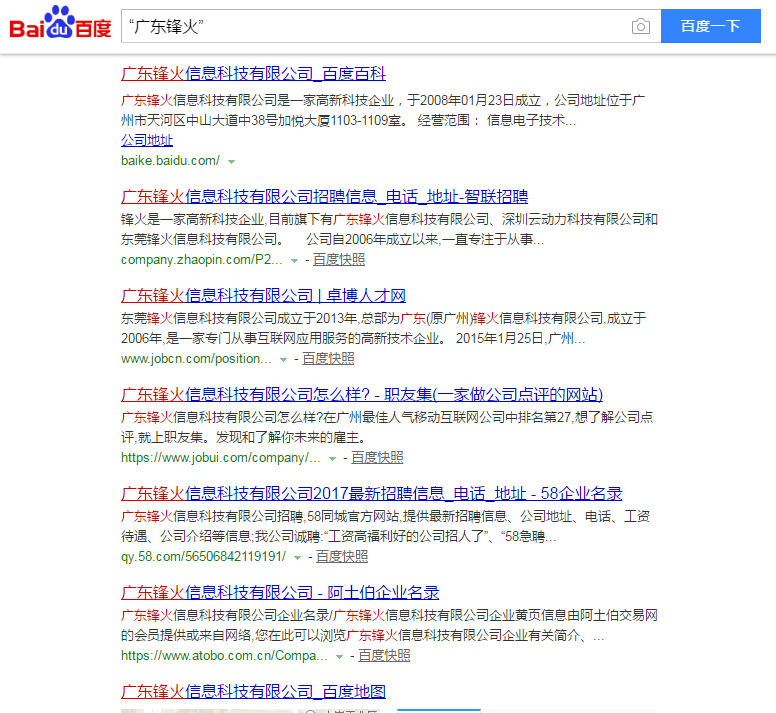Click the 公司地址 sublink
Screen dimensions: 776x713
pyautogui.click(x=147, y=141)
